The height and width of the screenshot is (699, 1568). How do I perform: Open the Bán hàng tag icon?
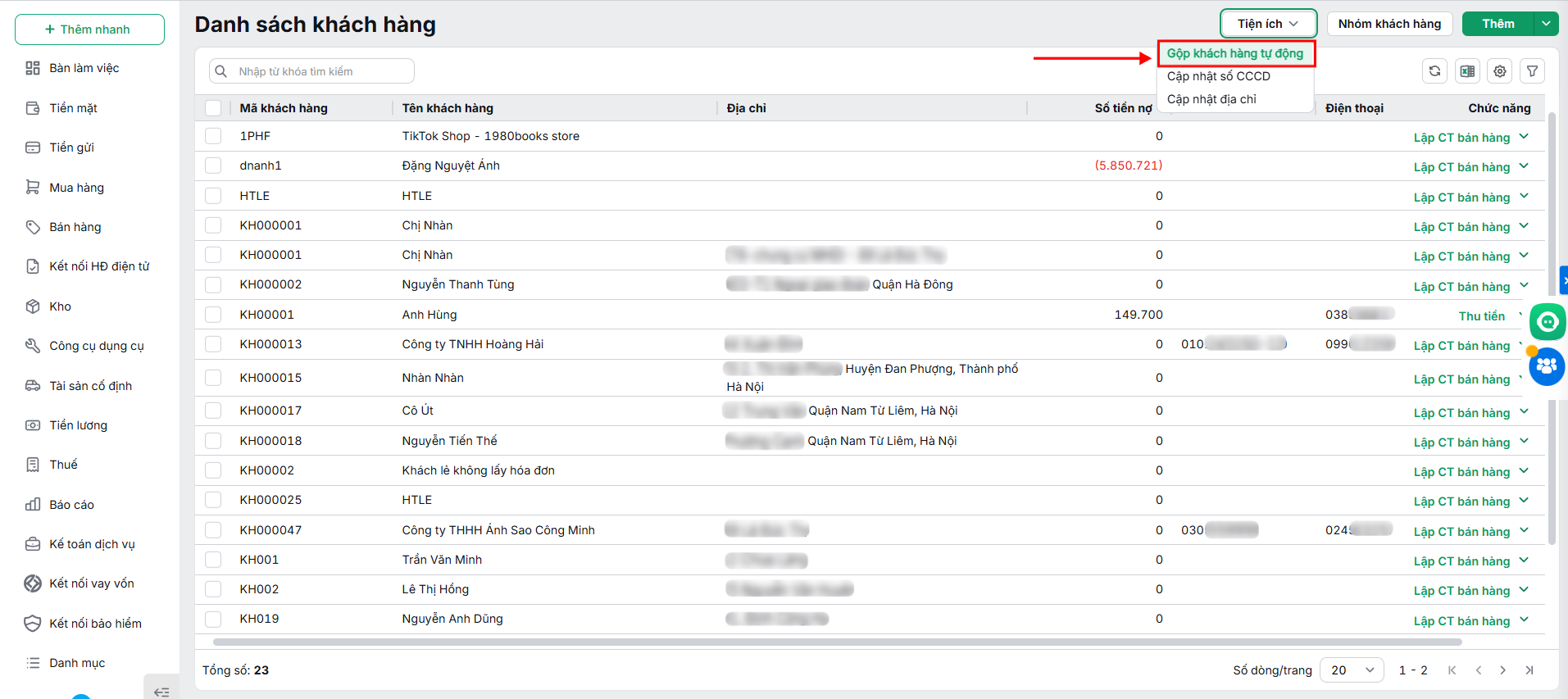(33, 227)
